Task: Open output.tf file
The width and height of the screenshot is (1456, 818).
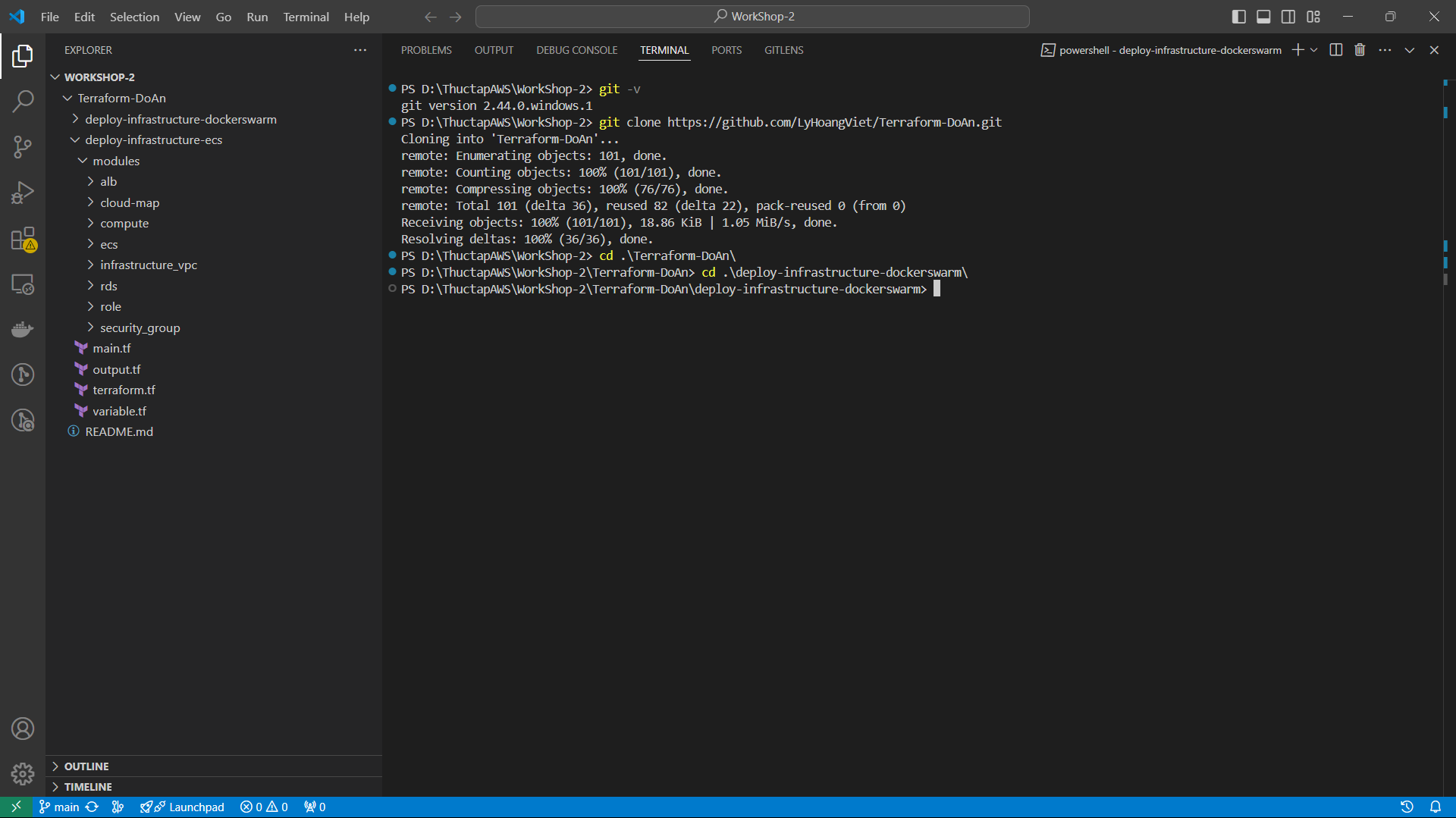Action: pos(116,369)
